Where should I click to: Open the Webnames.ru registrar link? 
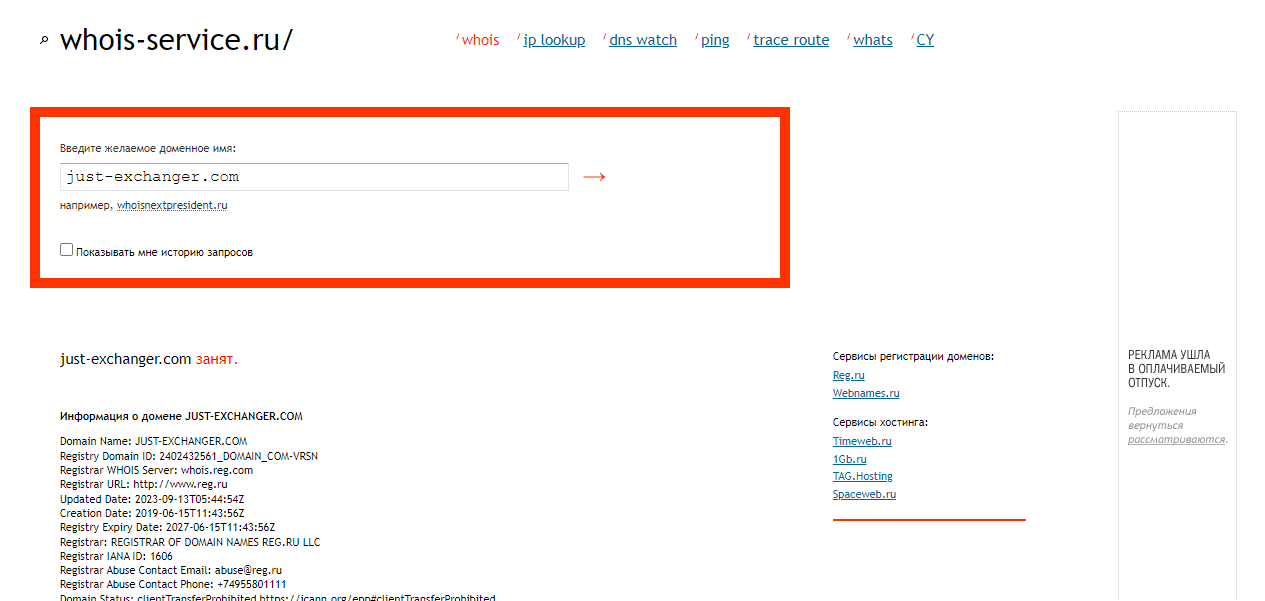click(x=866, y=393)
